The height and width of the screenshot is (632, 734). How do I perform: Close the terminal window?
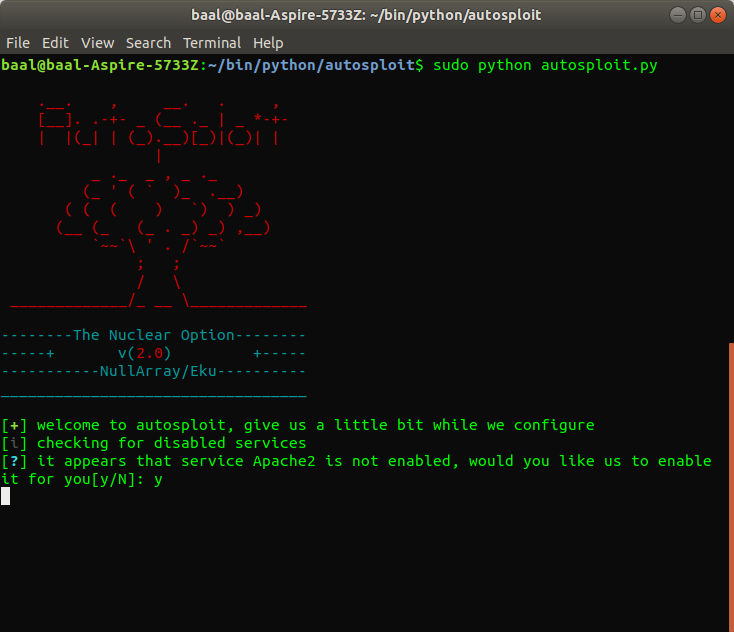point(718,15)
